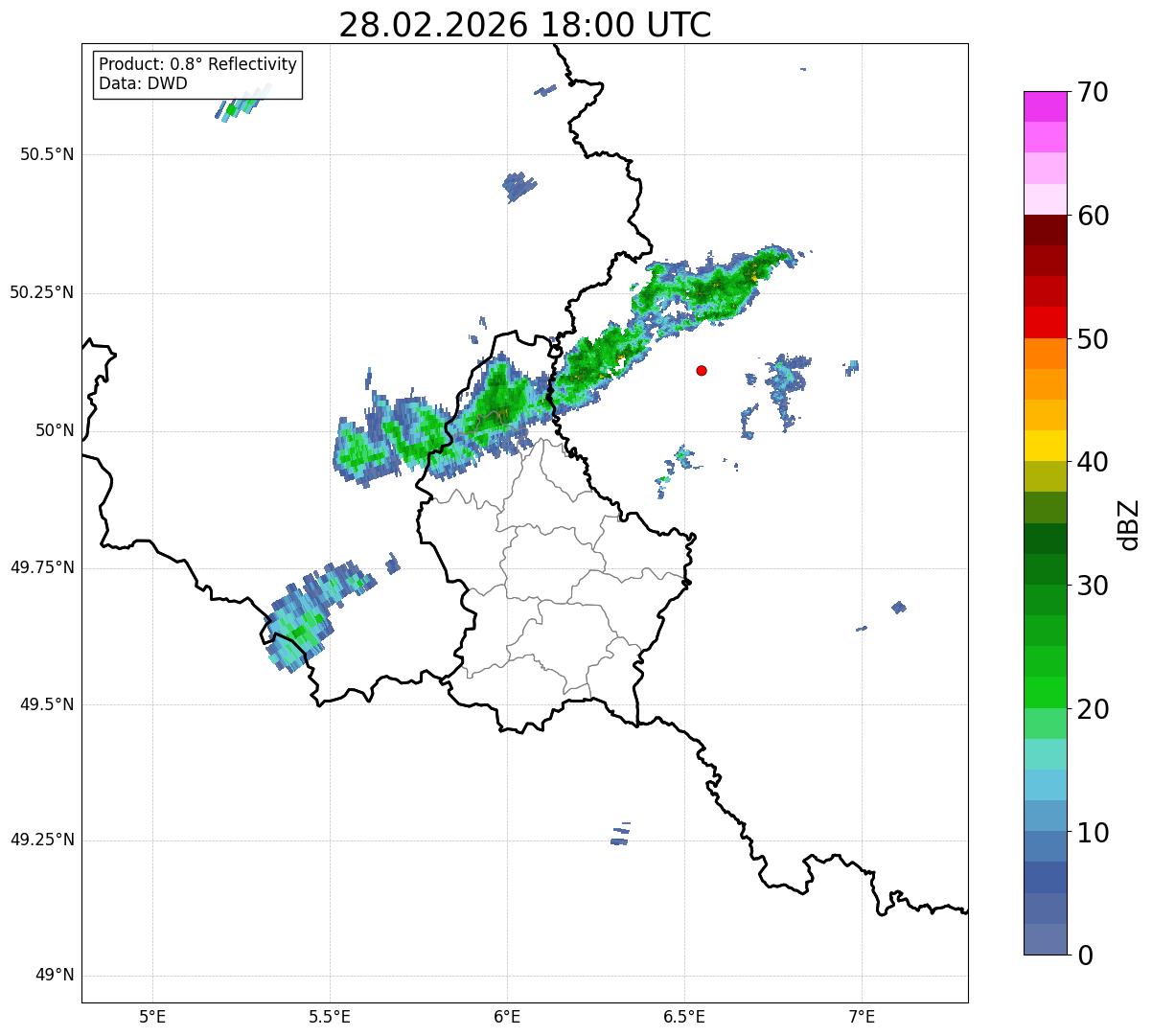Screen dimensions: 1152x1036
Task: Click the small radar echo near 50.45°N 6°E
Action: pyautogui.click(x=519, y=187)
